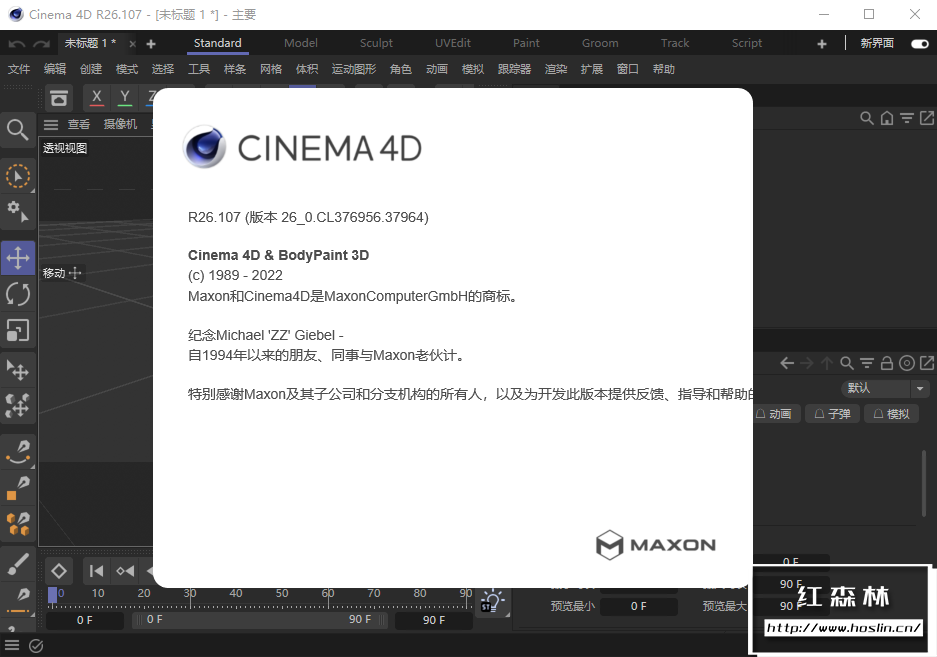Image resolution: width=937 pixels, height=657 pixels.
Task: Switch to Paint layout tab
Action: pos(526,43)
